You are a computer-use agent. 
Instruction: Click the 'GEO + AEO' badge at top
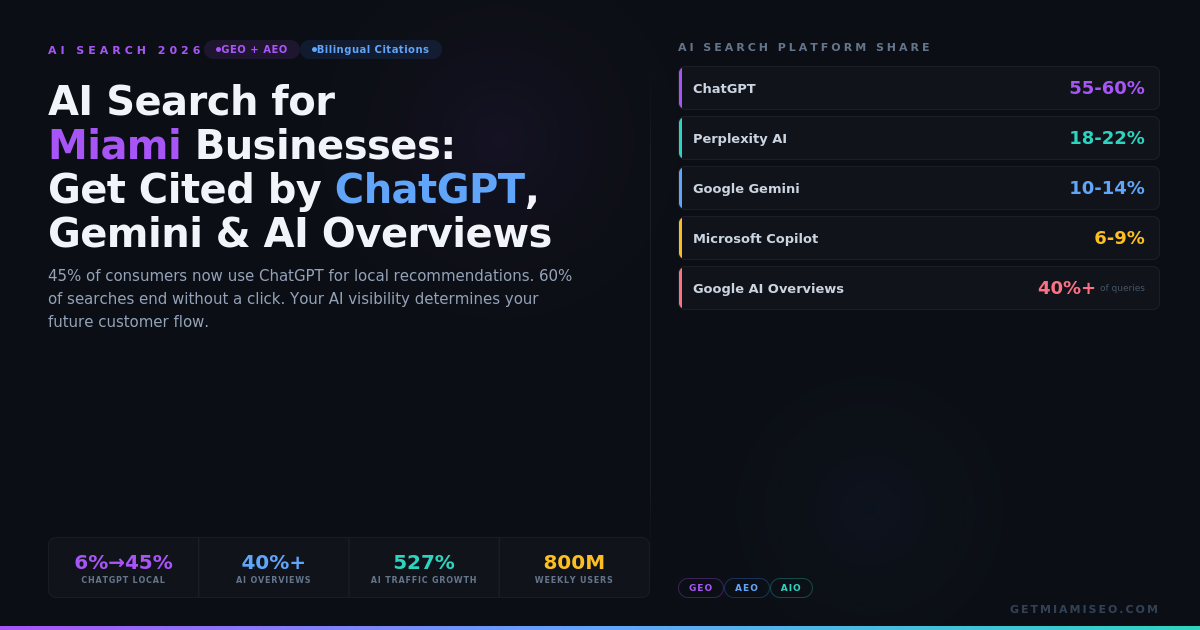(252, 50)
